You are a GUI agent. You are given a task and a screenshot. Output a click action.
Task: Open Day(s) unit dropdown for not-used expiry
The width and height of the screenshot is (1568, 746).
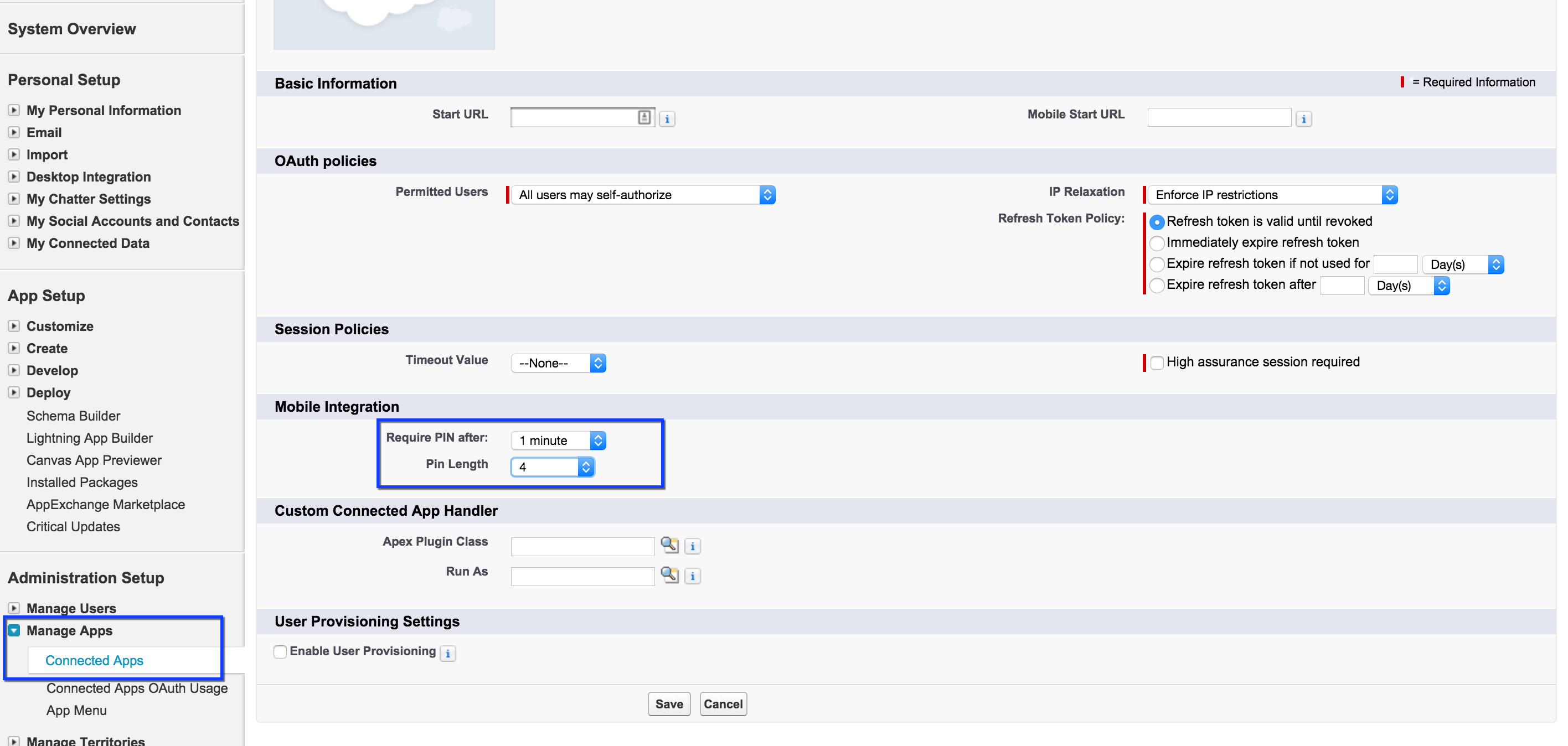1463,264
